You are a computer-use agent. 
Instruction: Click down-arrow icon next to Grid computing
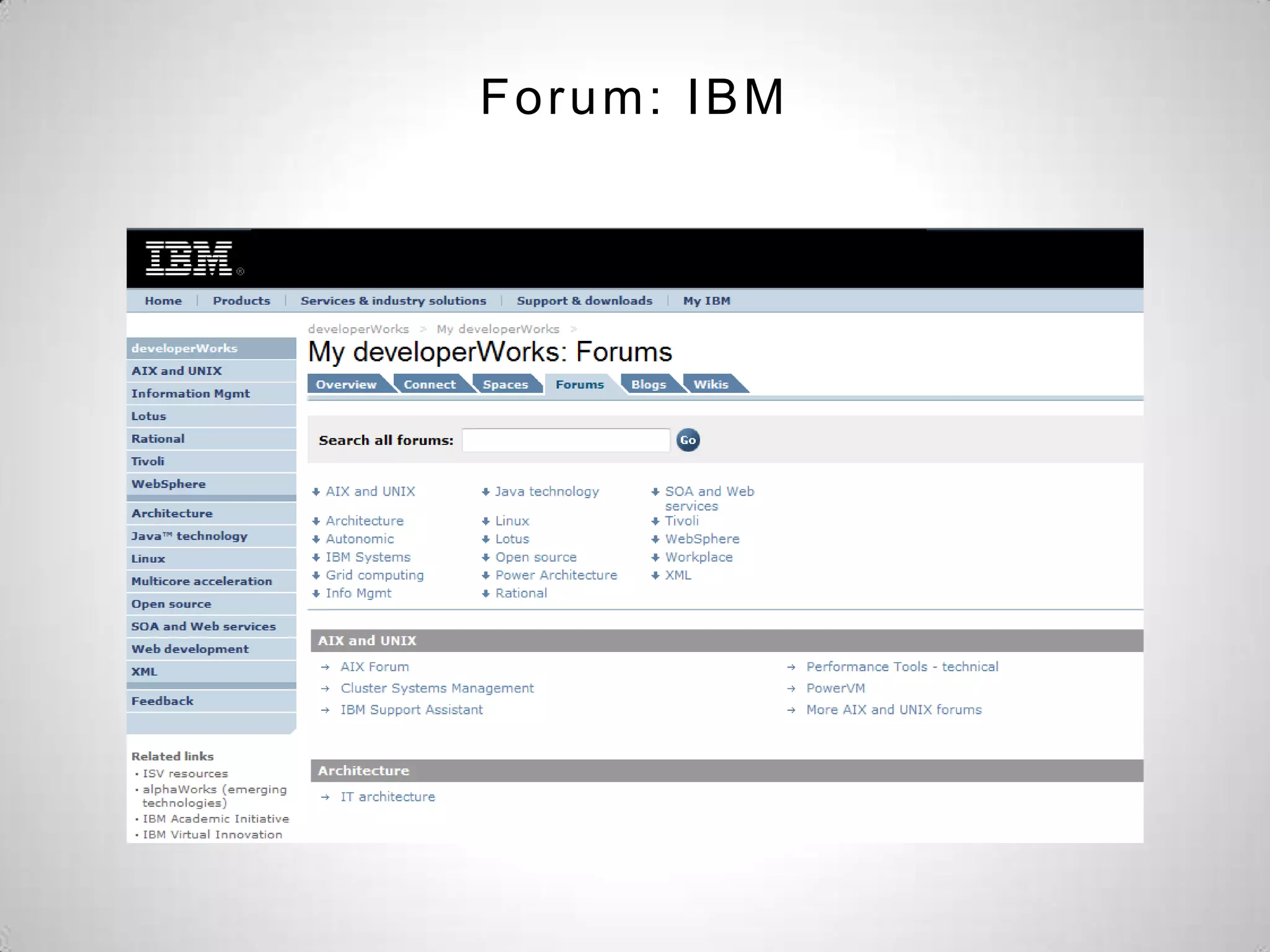pos(316,576)
